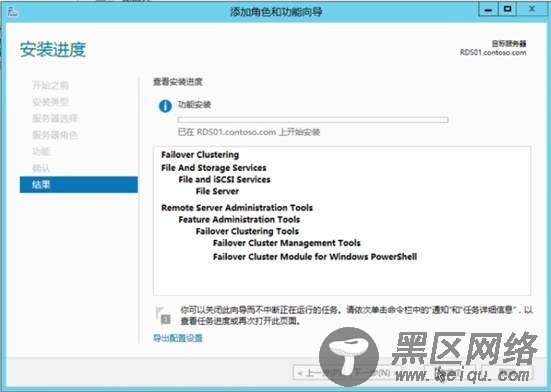The image size is (551, 392).
Task: Maximize the wizard window
Action: point(507,9)
